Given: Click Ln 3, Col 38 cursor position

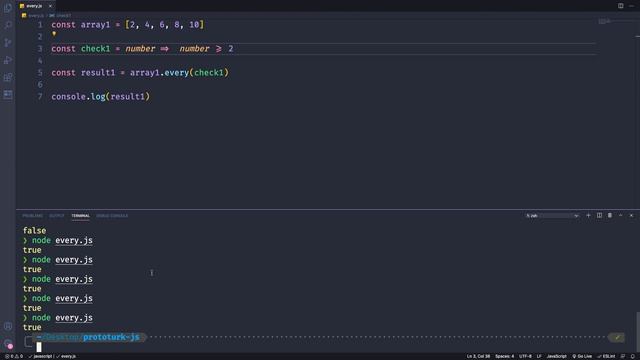Looking at the screenshot, I should (x=478, y=356).
